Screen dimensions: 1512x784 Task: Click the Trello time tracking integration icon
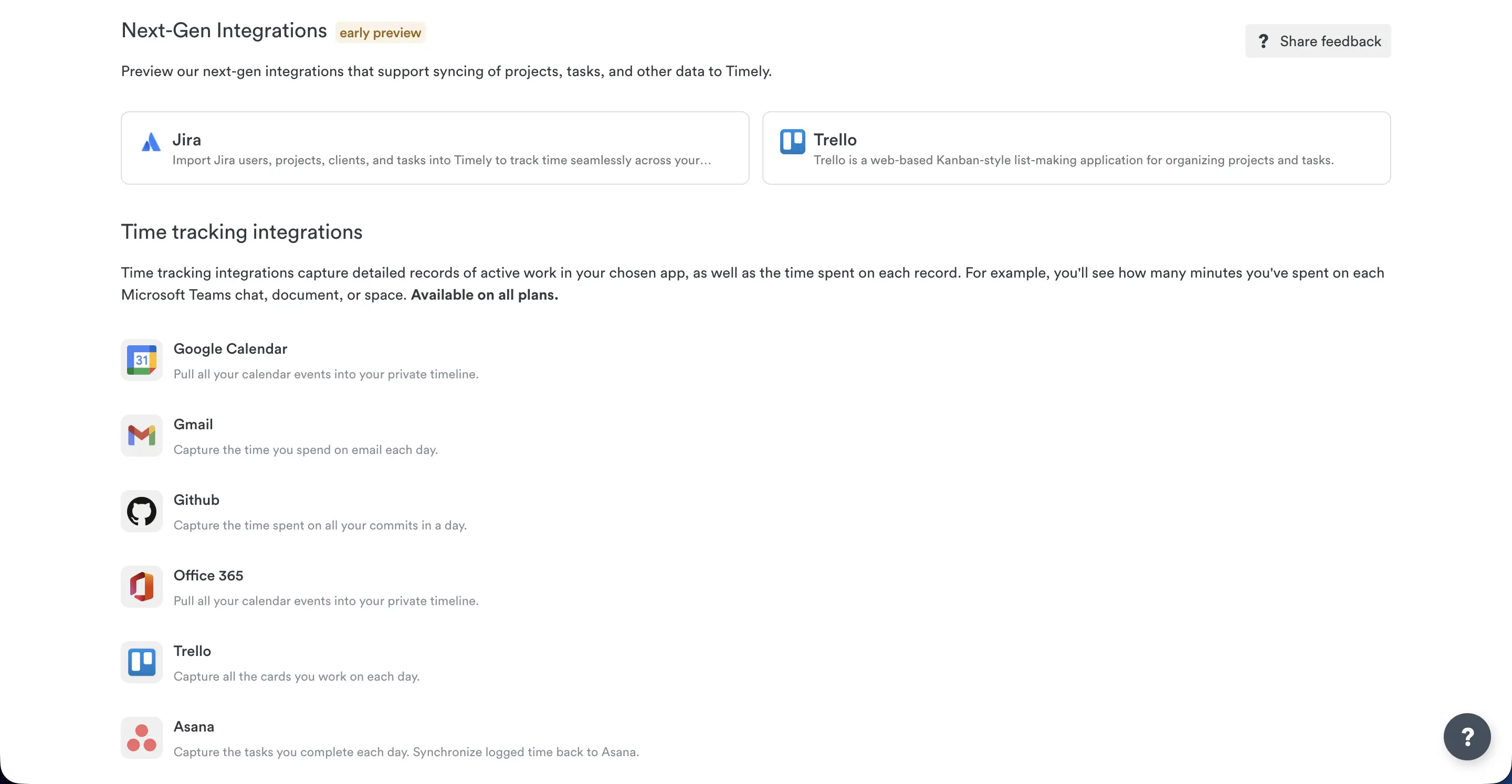point(141,662)
